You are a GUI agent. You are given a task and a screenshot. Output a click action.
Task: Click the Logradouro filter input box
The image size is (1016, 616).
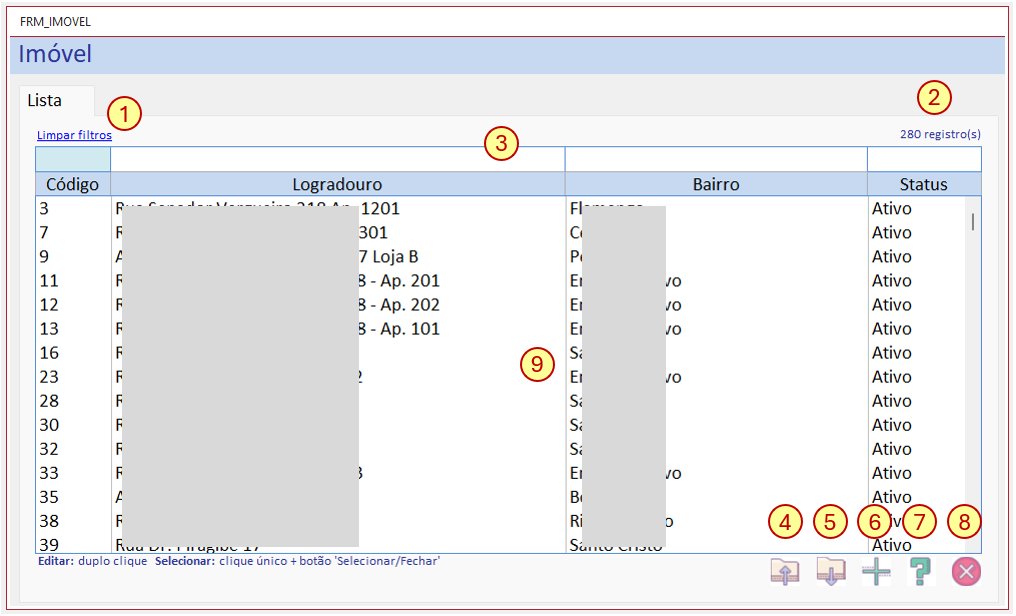tap(338, 159)
